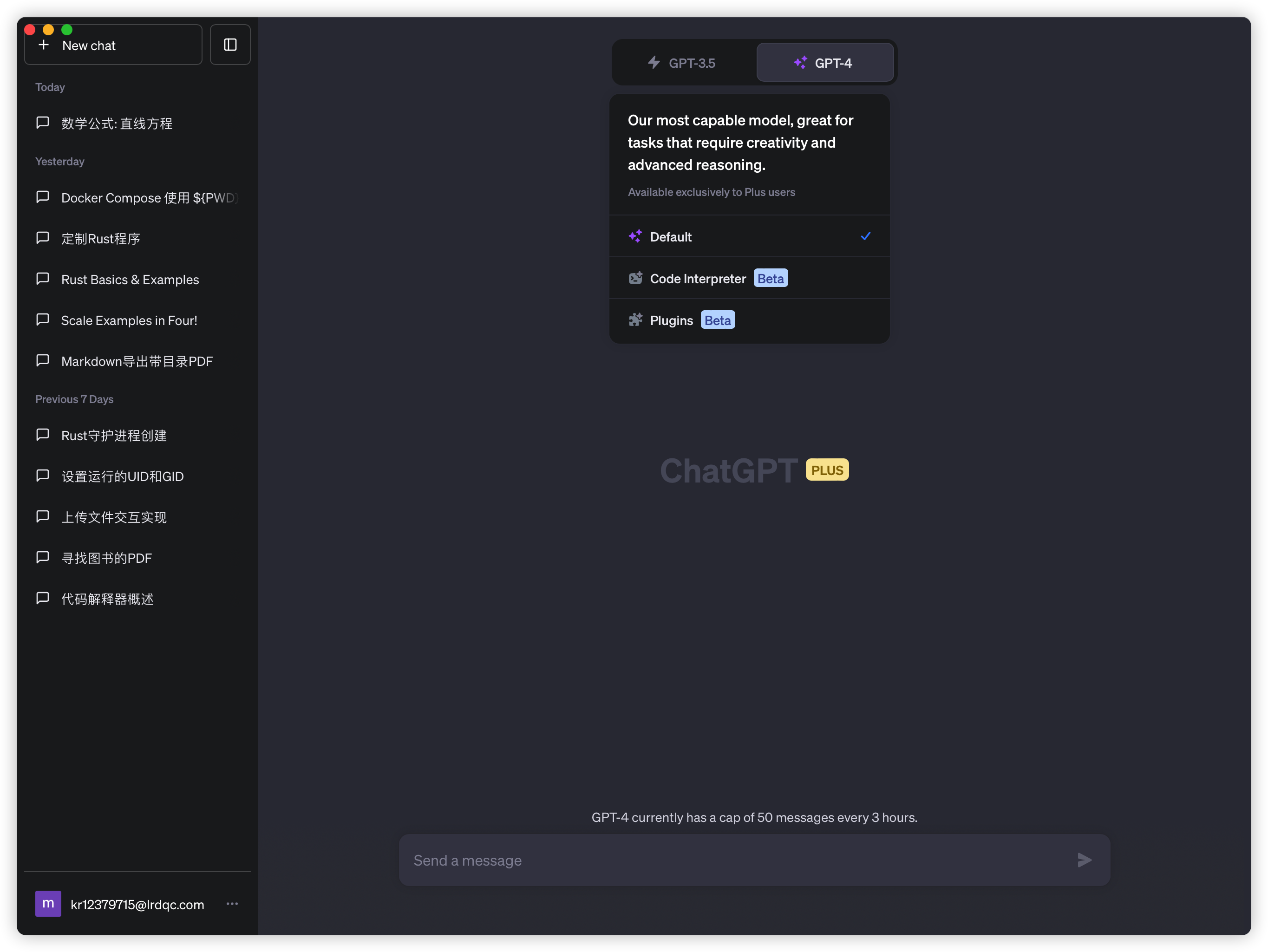Select Code Interpreter mode

tap(749, 278)
